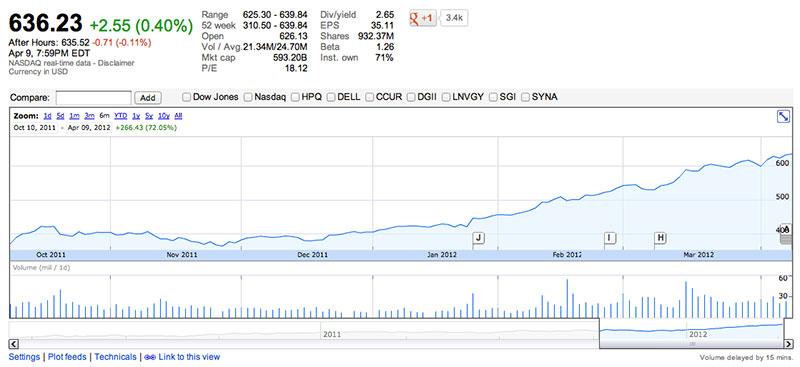
Task: Select the 10y zoom range
Action: (x=164, y=116)
